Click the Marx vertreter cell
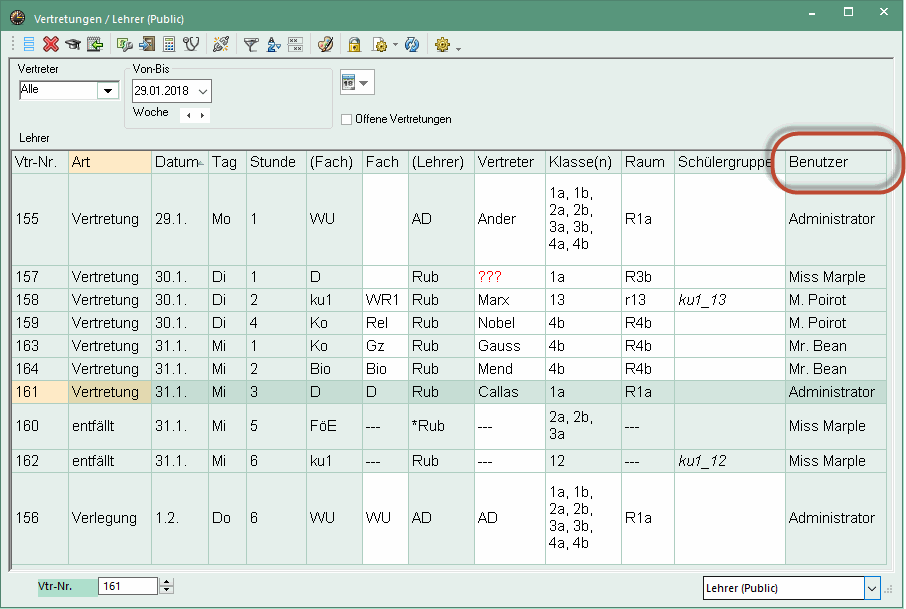Image resolution: width=906 pixels, height=609 pixels. tap(510, 300)
